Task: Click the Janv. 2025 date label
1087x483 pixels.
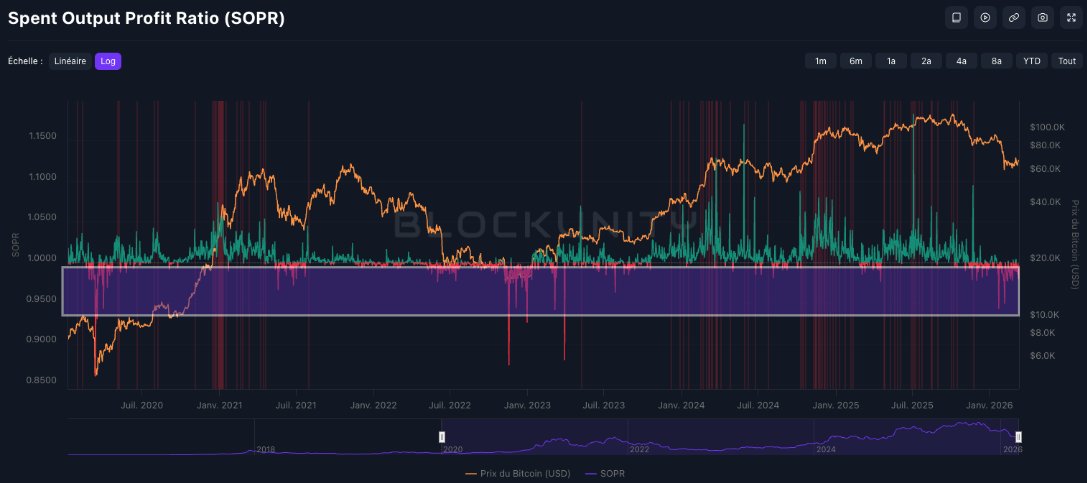Action: click(836, 405)
